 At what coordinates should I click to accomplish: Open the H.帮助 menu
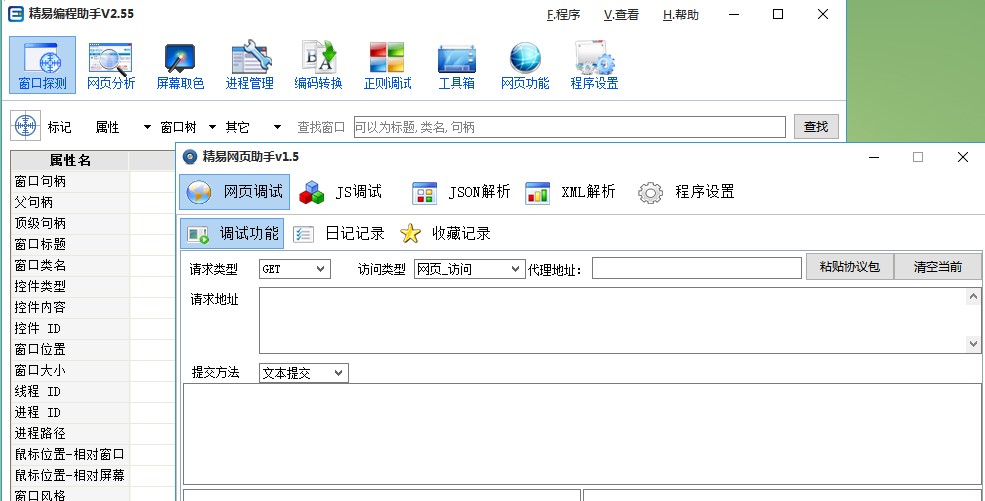(x=681, y=15)
